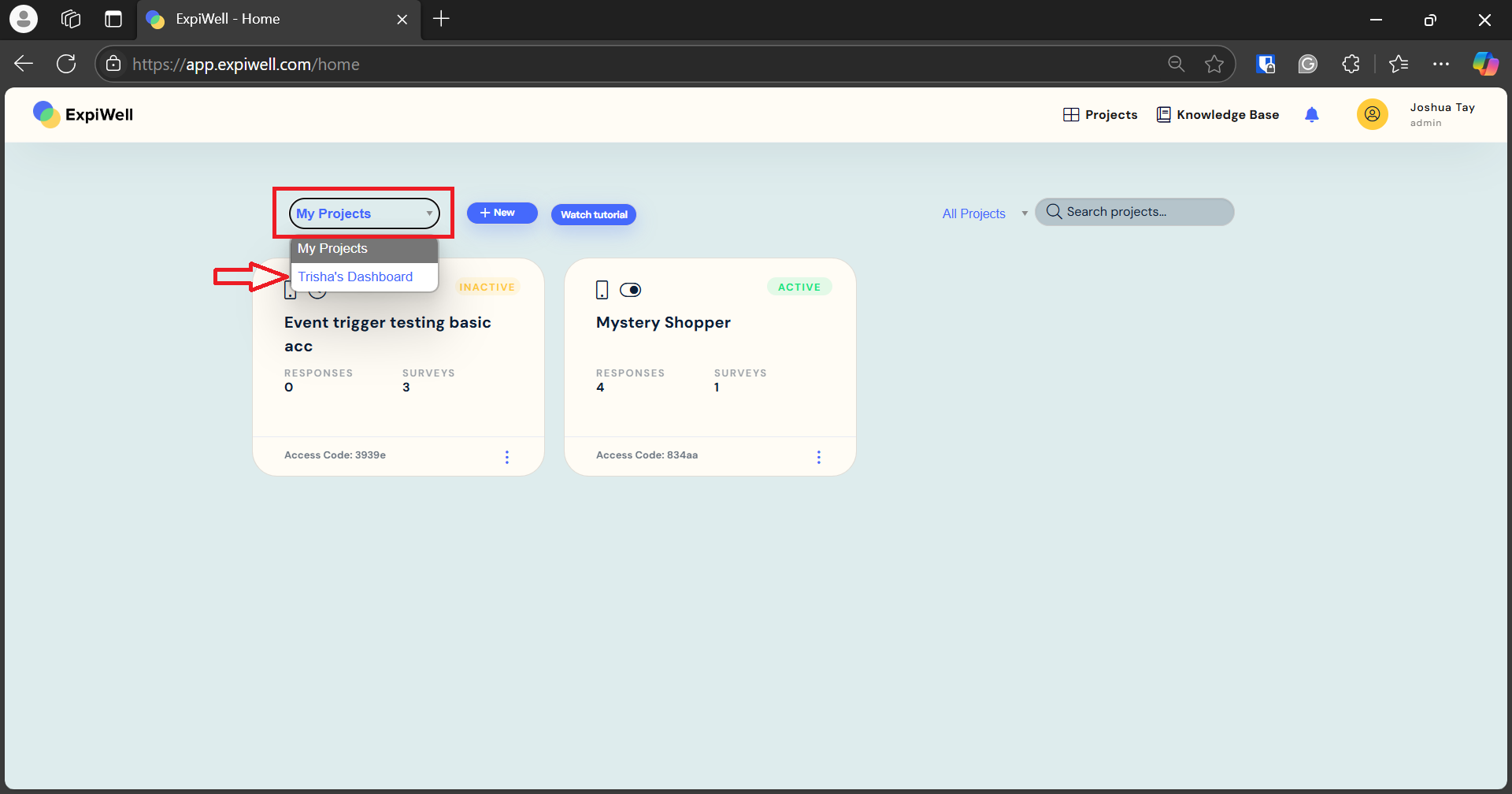Open the Projects page from header
This screenshot has width=1512, height=794.
(x=1100, y=115)
